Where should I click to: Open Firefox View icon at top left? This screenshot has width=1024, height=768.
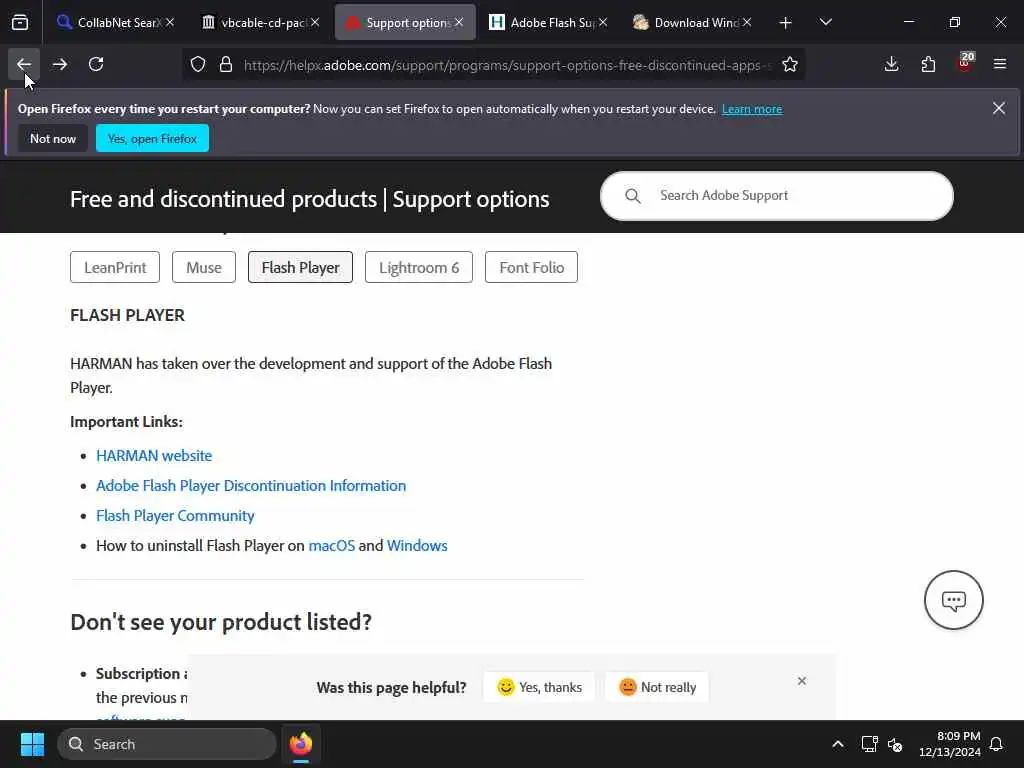pos(20,23)
